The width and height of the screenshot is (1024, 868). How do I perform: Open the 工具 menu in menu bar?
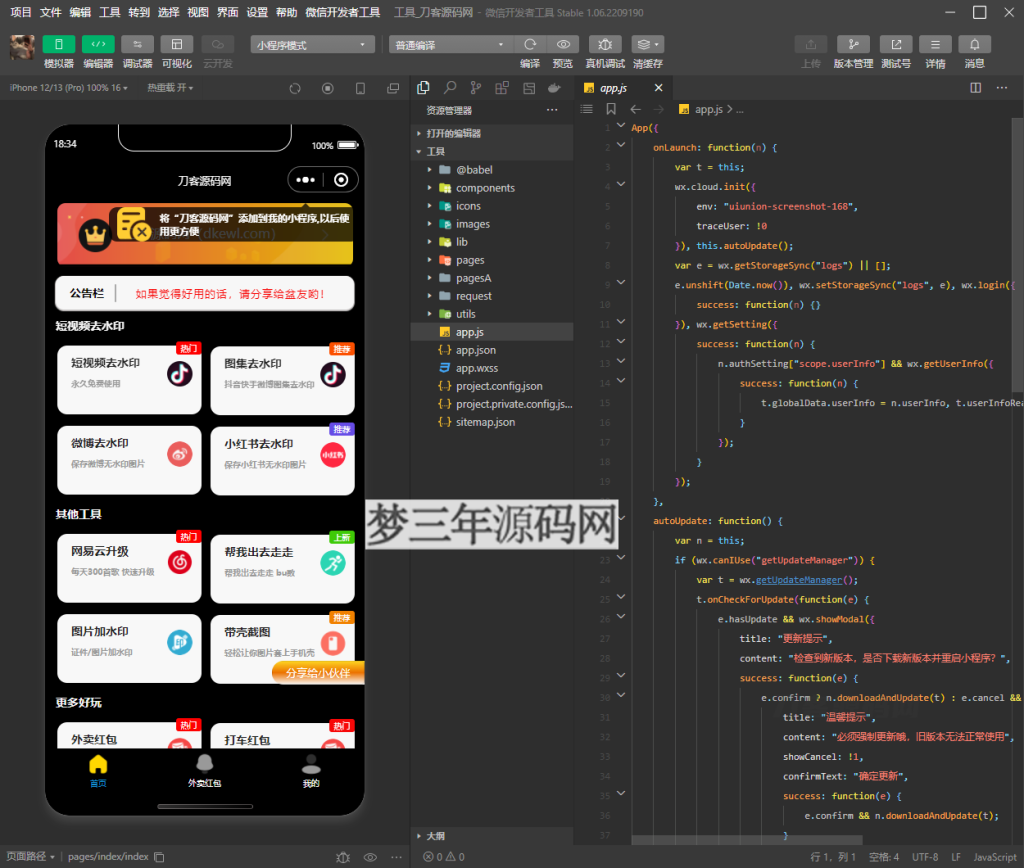point(110,12)
